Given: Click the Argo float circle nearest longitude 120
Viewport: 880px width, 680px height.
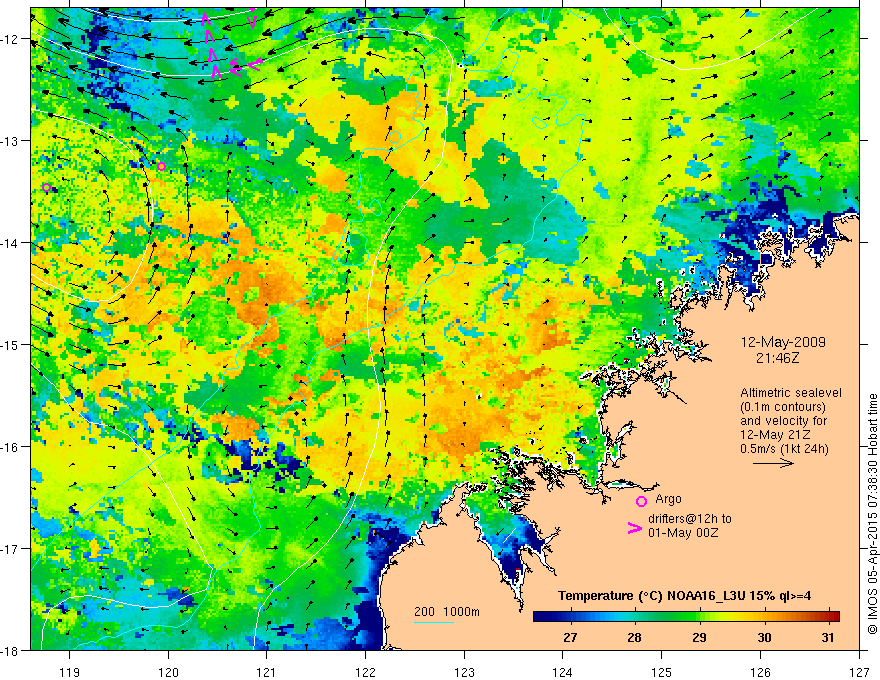Looking at the screenshot, I should pyautogui.click(x=162, y=167).
